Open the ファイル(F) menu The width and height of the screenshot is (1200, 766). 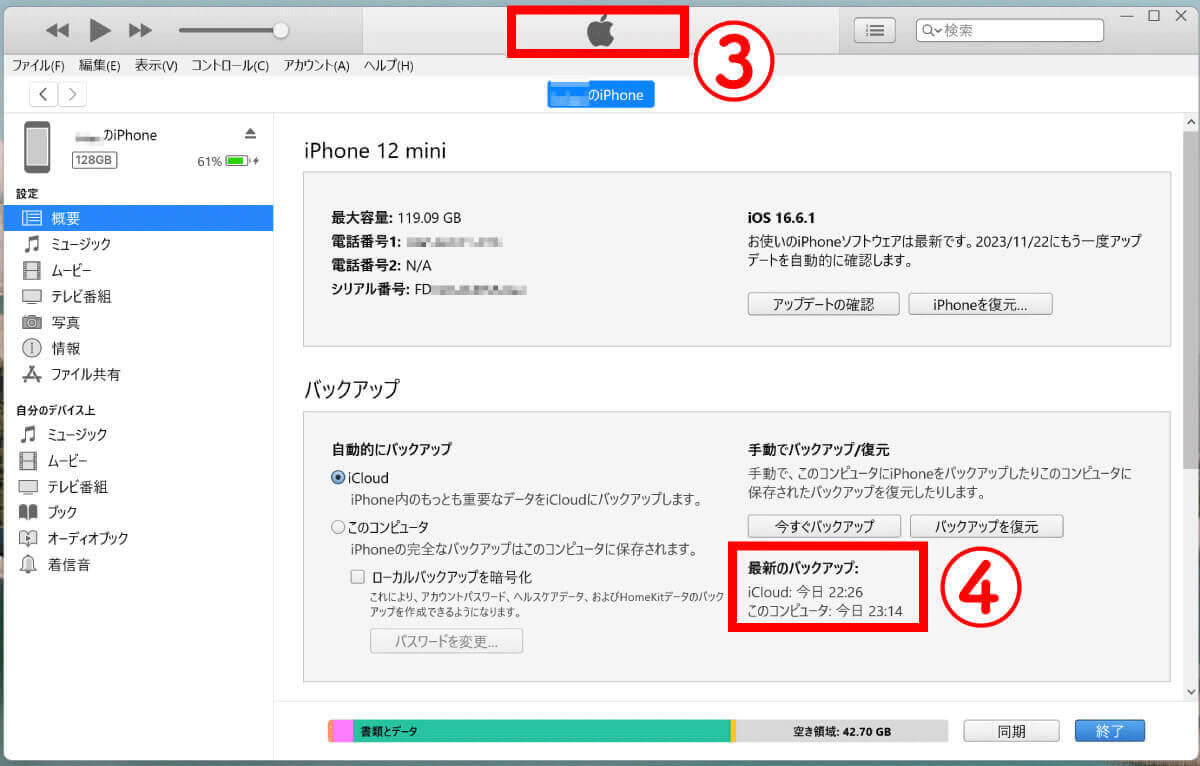click(x=38, y=66)
